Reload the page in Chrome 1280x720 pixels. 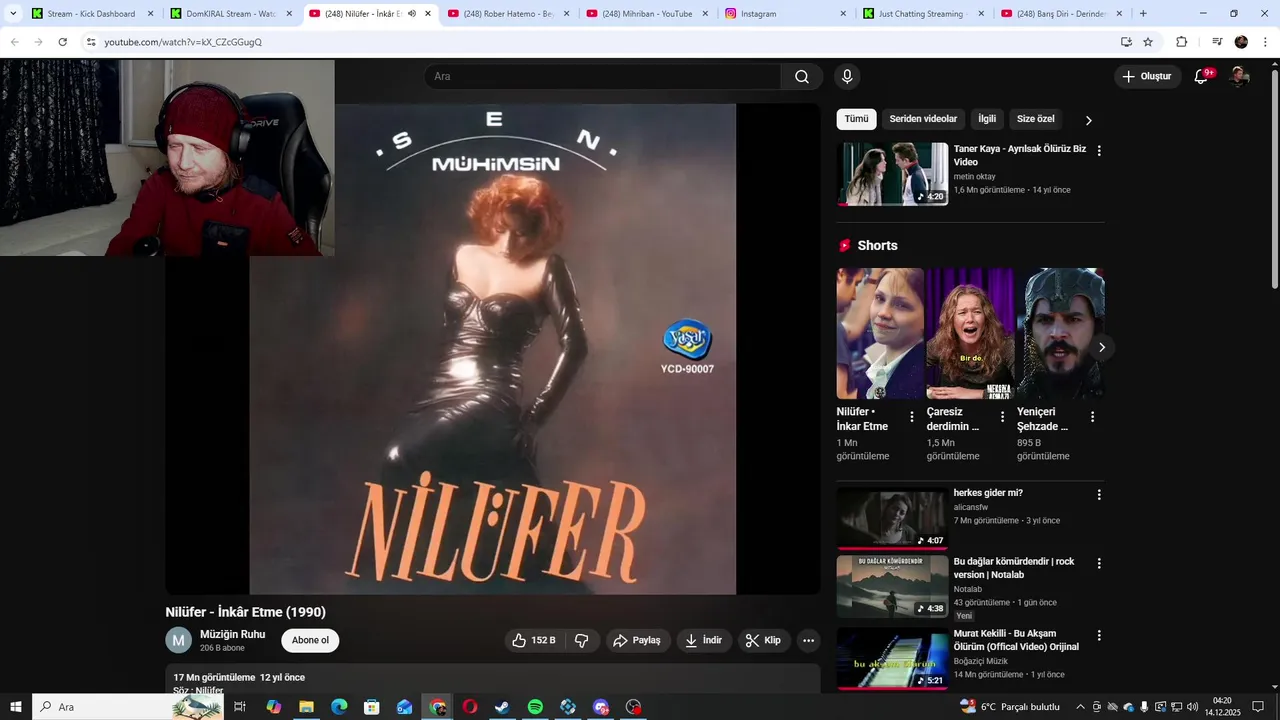tap(62, 42)
